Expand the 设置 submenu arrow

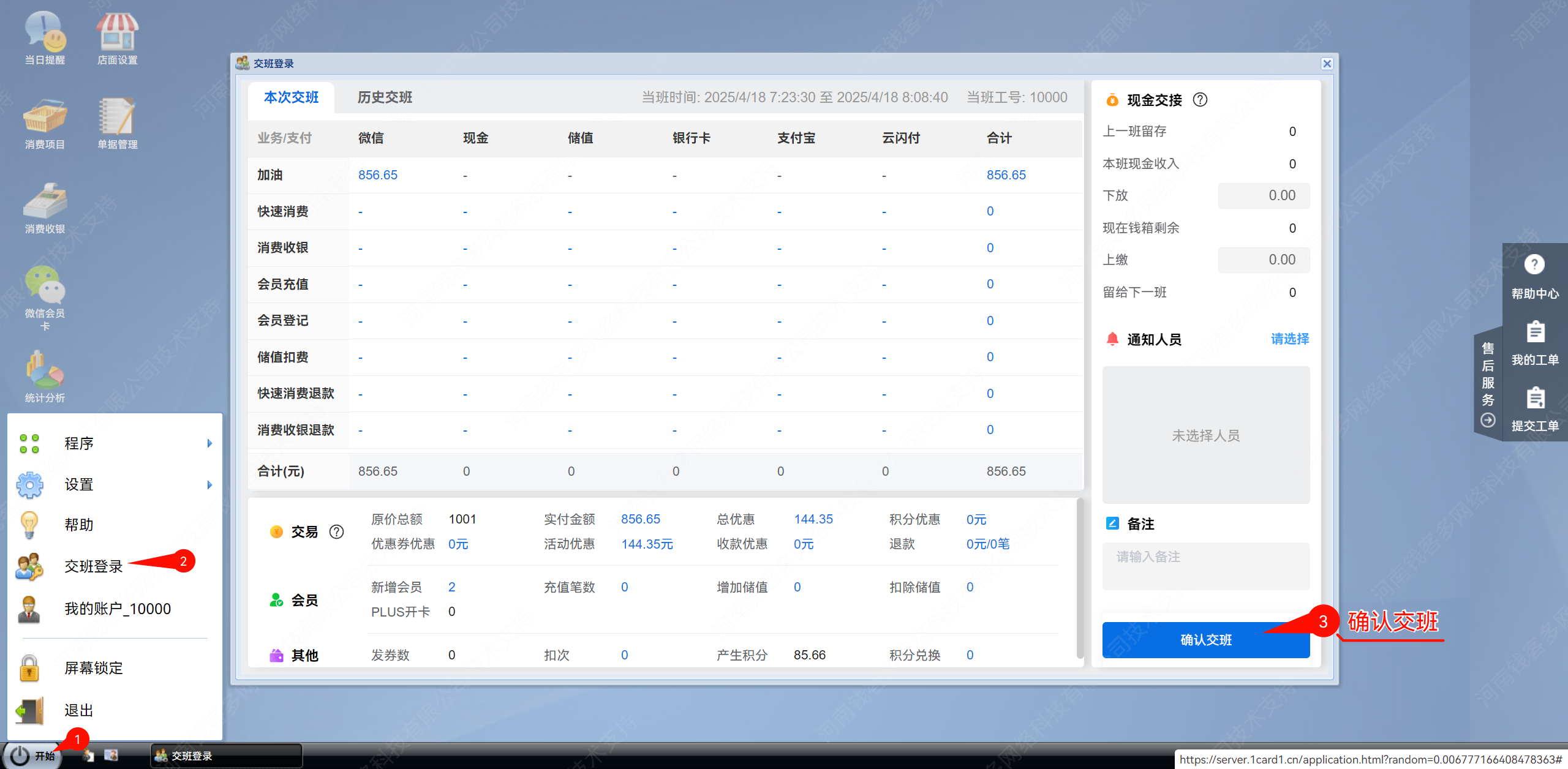click(x=209, y=485)
